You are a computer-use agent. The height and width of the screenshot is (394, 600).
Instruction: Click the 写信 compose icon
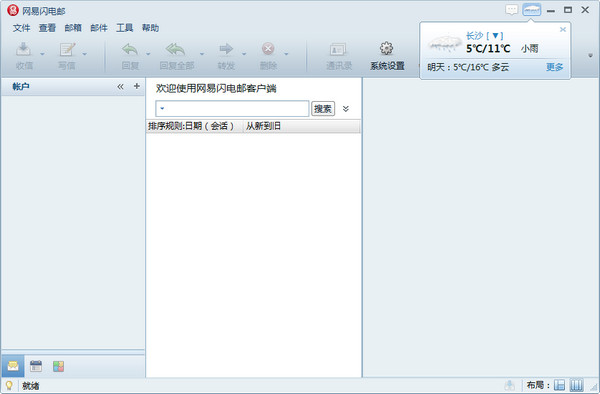pyautogui.click(x=67, y=49)
